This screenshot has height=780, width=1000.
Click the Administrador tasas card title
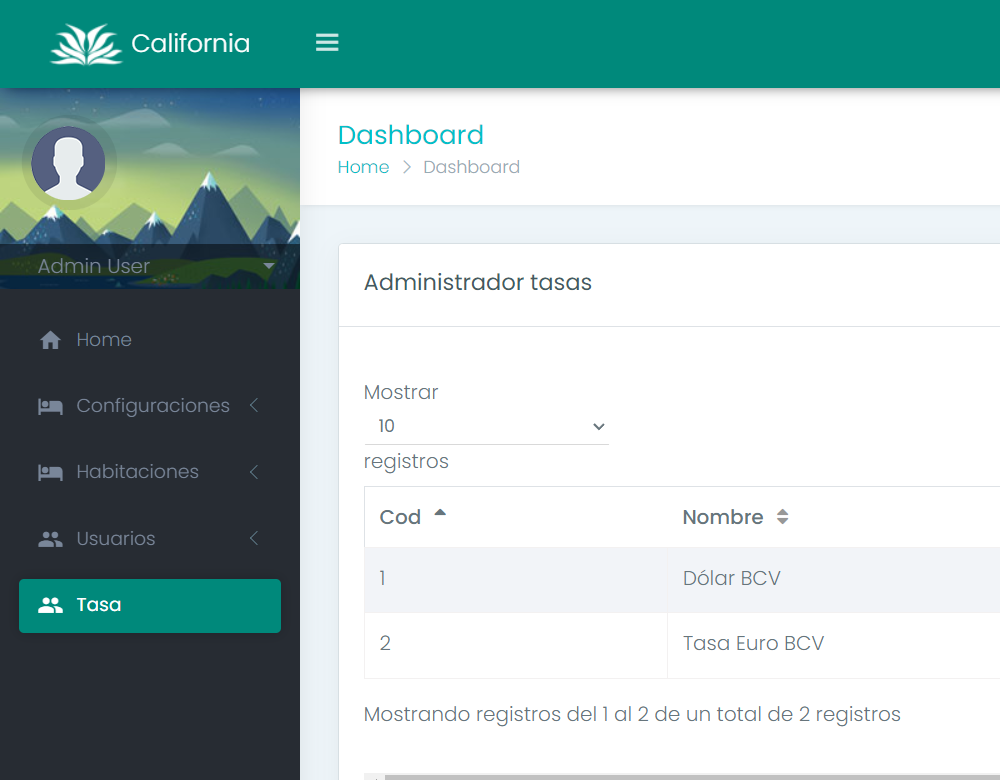(x=478, y=282)
